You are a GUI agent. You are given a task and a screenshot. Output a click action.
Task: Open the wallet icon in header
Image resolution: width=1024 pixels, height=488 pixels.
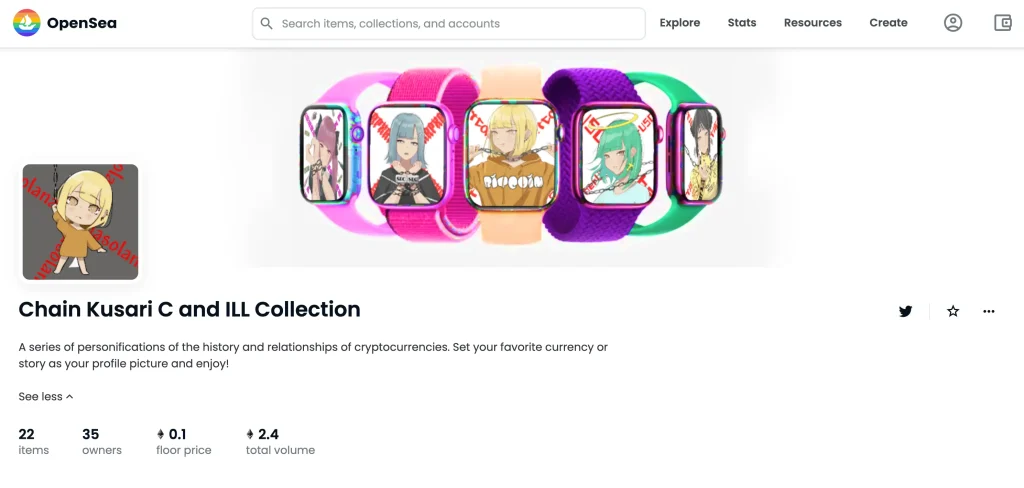(x=1002, y=23)
